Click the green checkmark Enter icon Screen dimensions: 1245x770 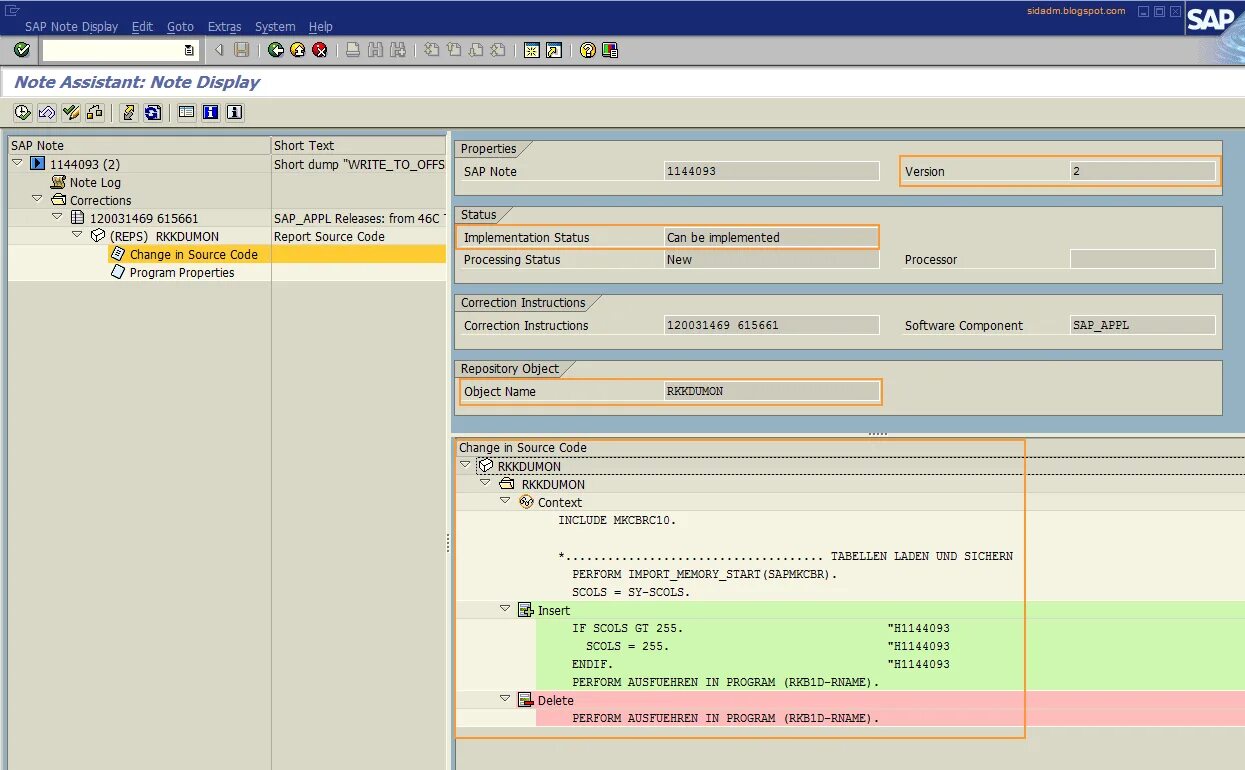click(22, 50)
